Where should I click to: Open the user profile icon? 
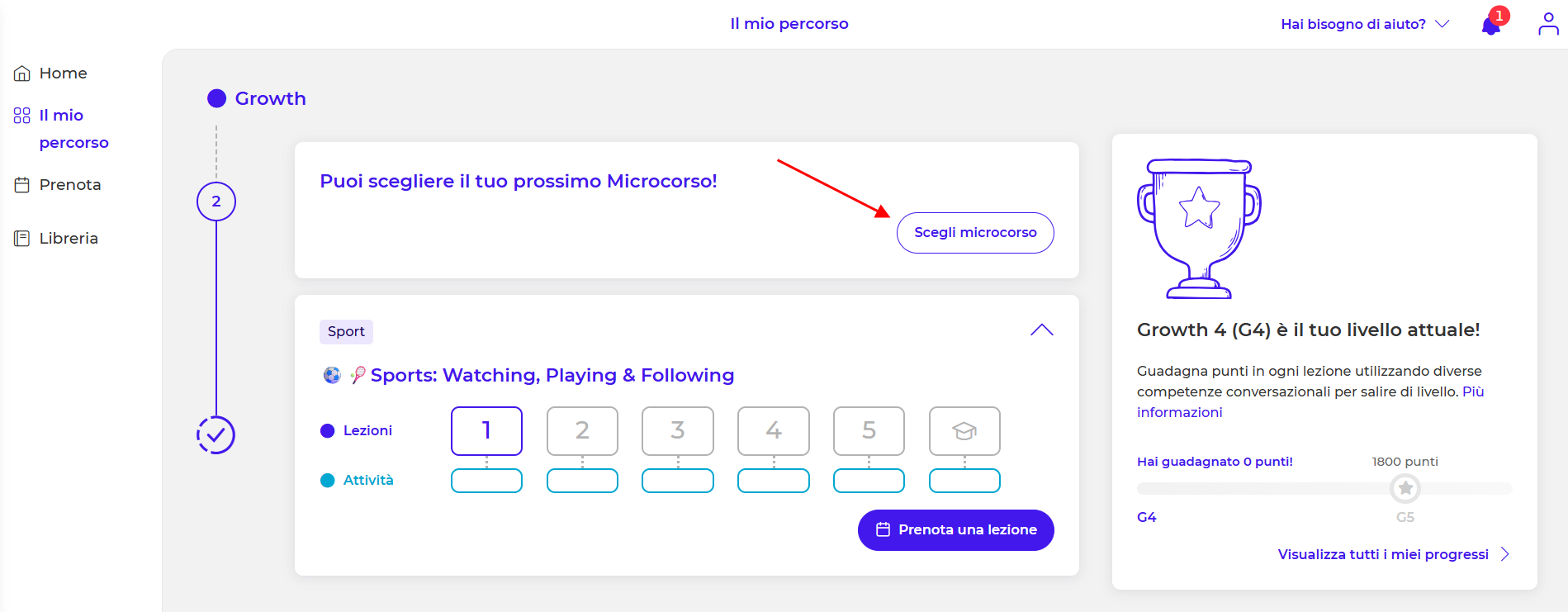(1548, 24)
